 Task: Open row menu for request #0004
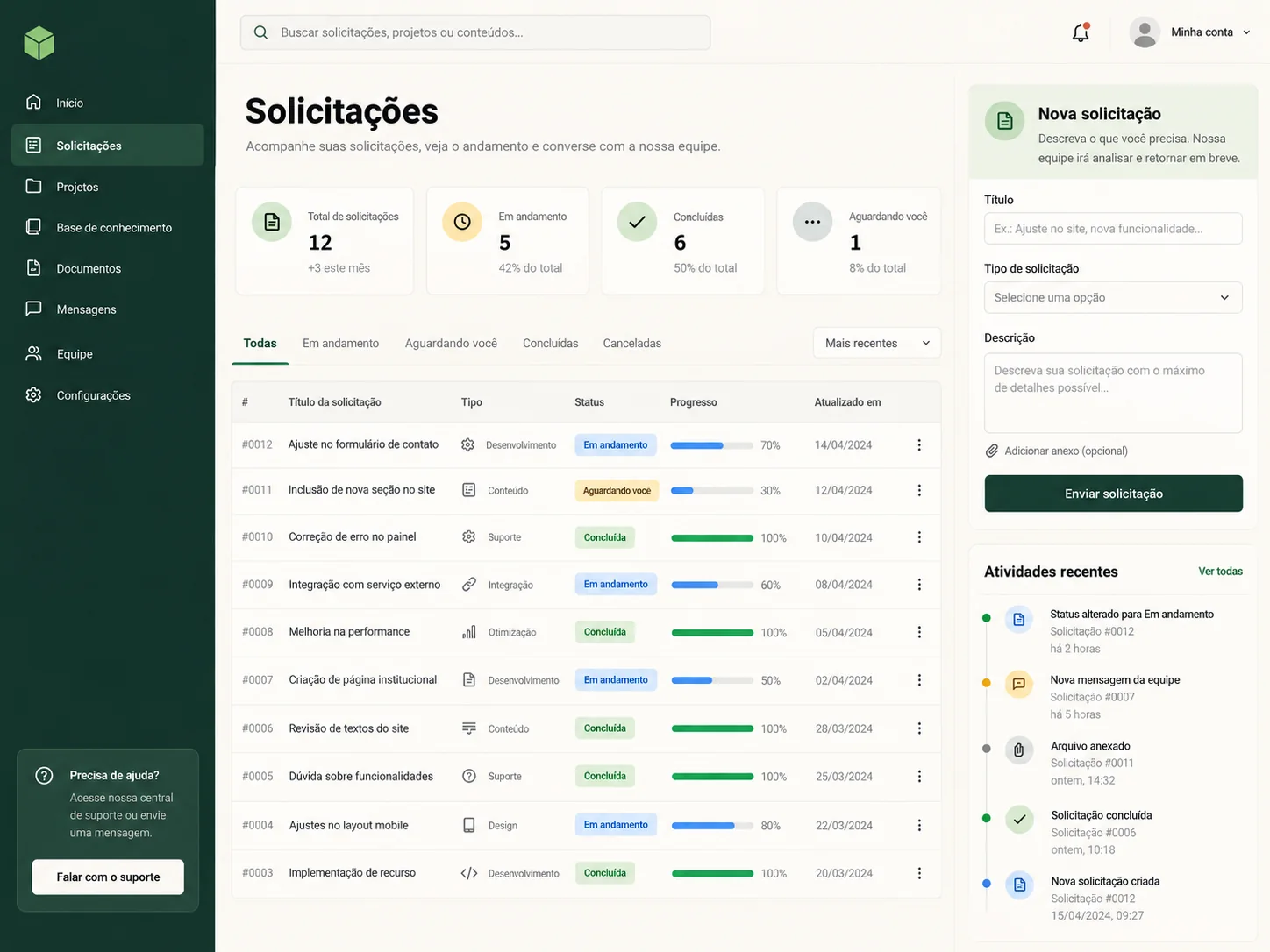point(919,825)
